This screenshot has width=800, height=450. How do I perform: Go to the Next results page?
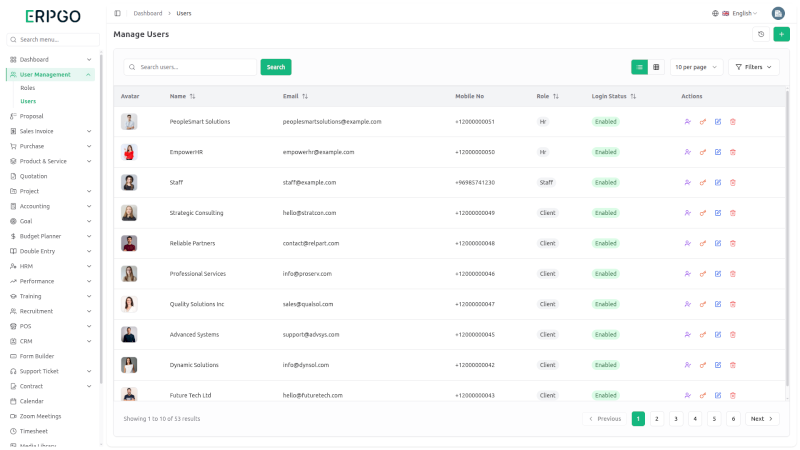(761, 419)
